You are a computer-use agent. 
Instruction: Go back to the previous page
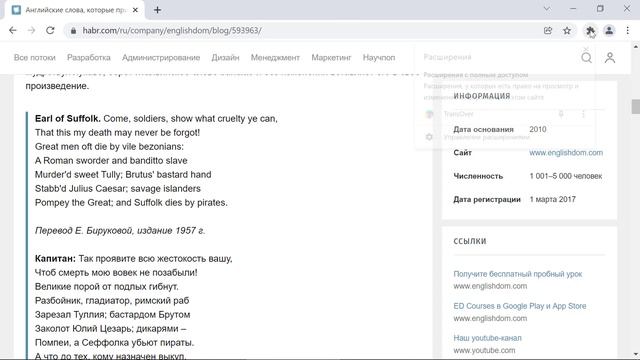pos(13,31)
